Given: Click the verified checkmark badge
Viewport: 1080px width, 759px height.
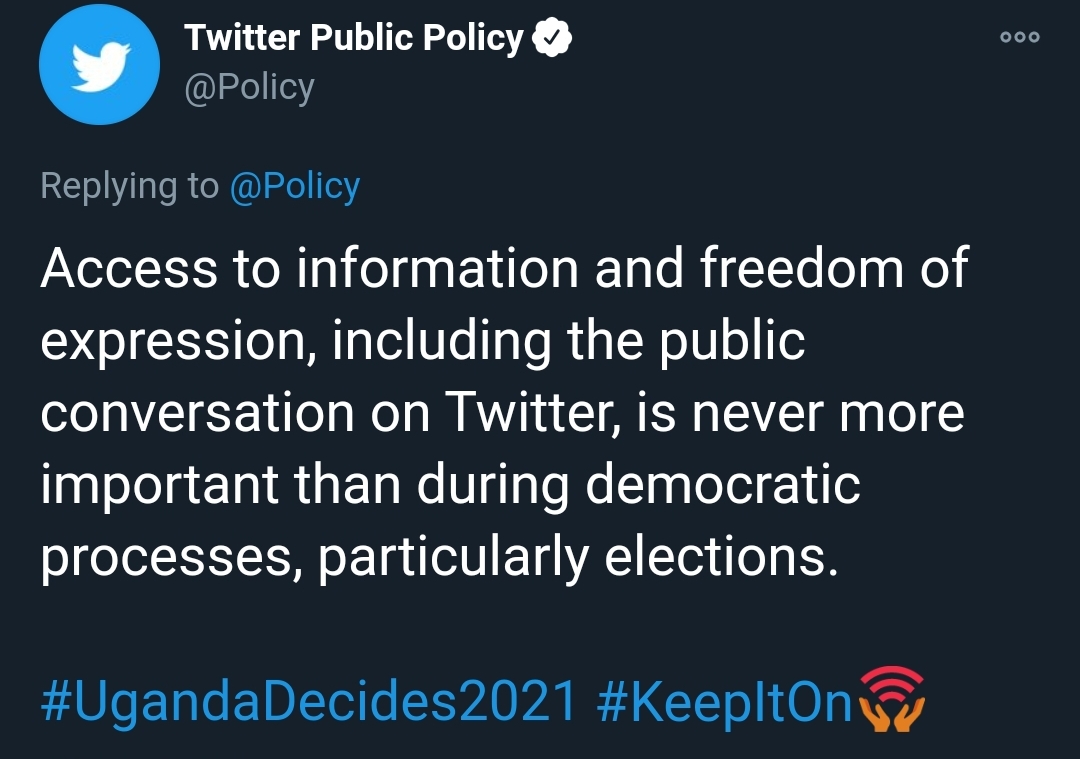Looking at the screenshot, I should pyautogui.click(x=552, y=37).
